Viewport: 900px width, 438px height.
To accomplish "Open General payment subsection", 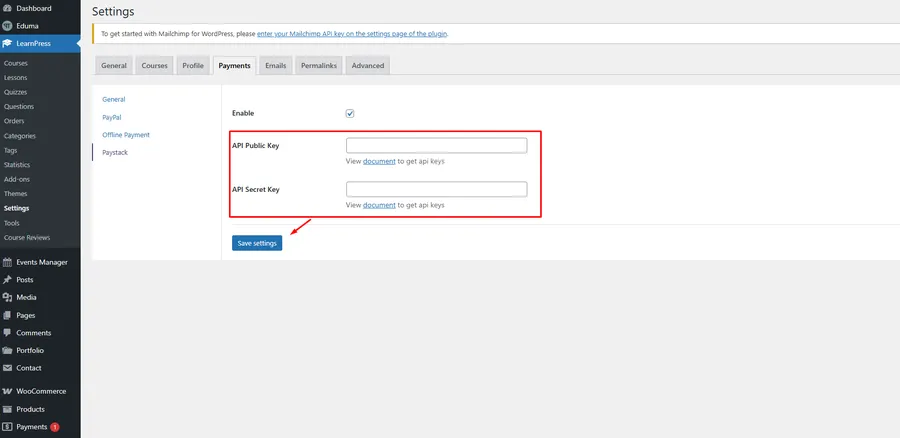I will 114,99.
